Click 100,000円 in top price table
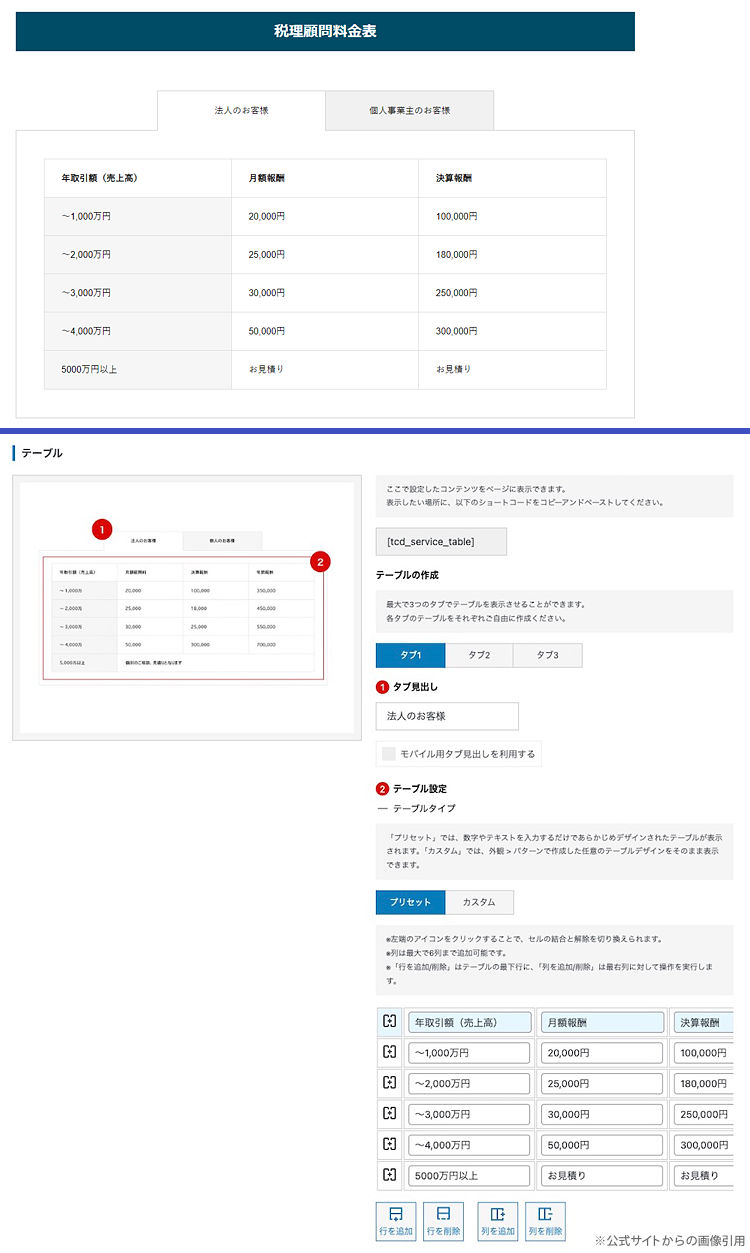The image size is (750, 1253). click(x=456, y=216)
